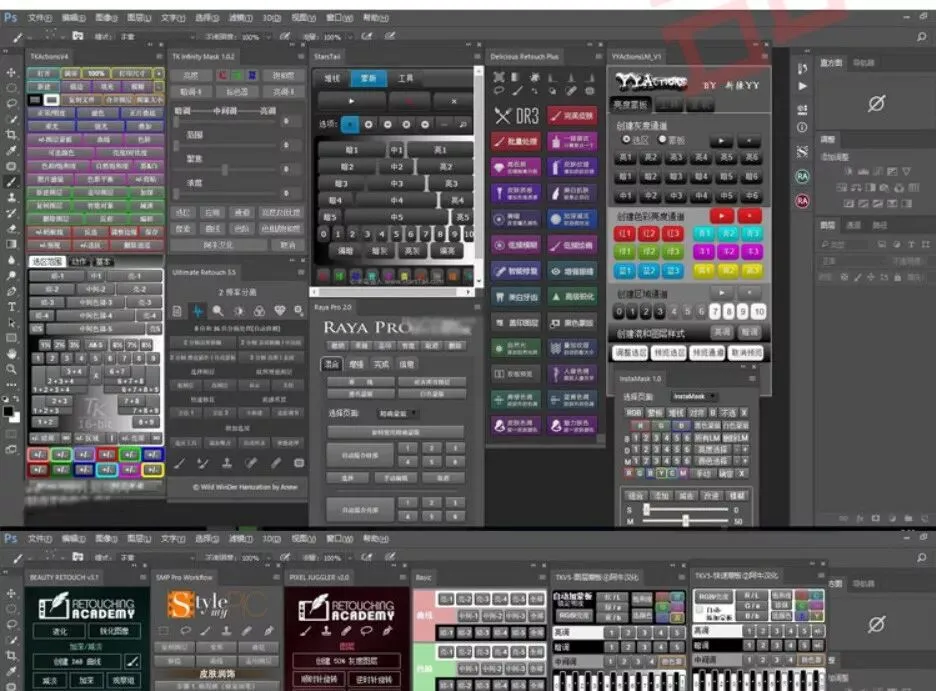Select the first round option after blue in StarsTail

click(x=369, y=124)
